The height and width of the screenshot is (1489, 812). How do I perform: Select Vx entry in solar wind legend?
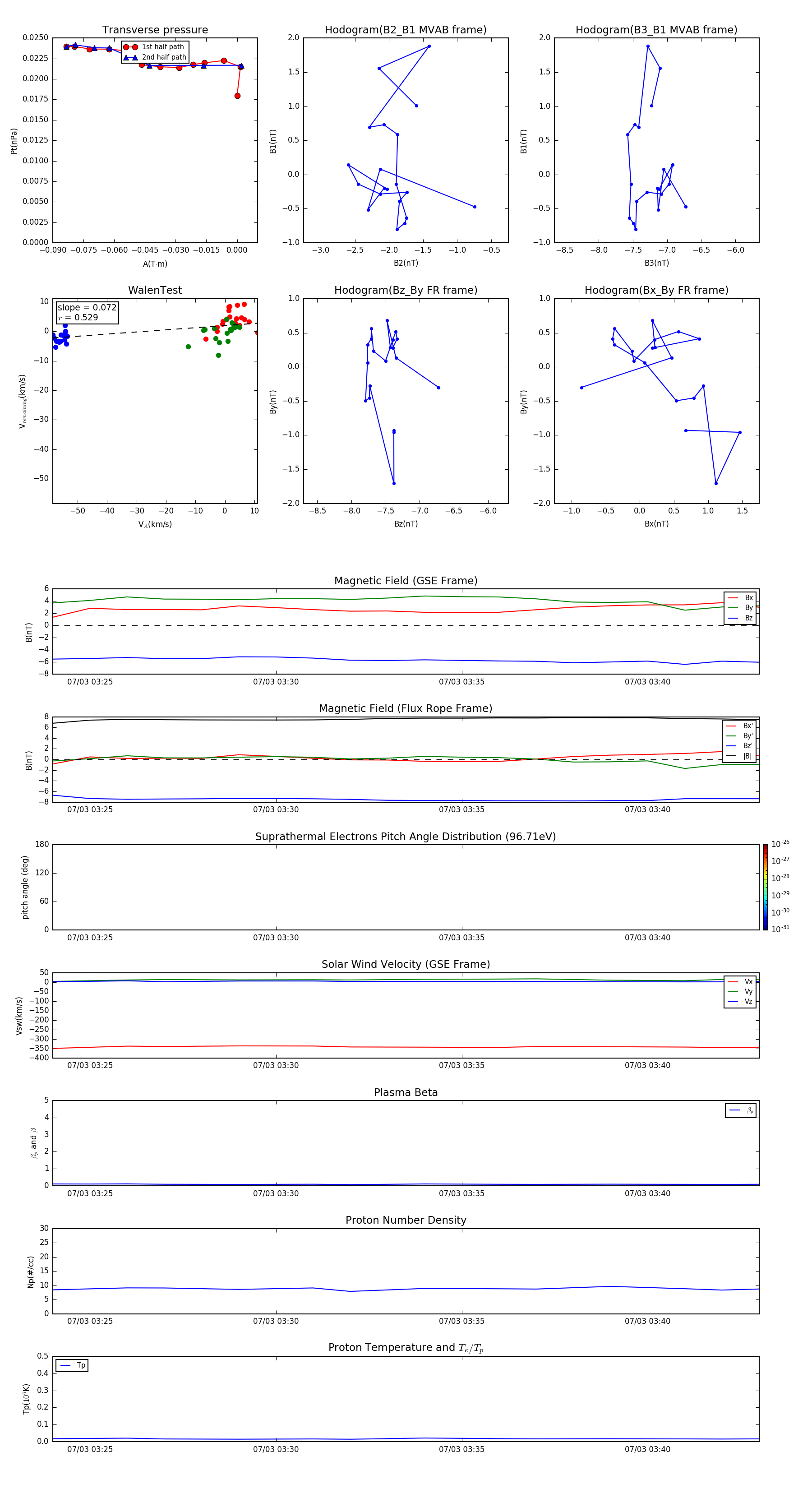click(740, 981)
